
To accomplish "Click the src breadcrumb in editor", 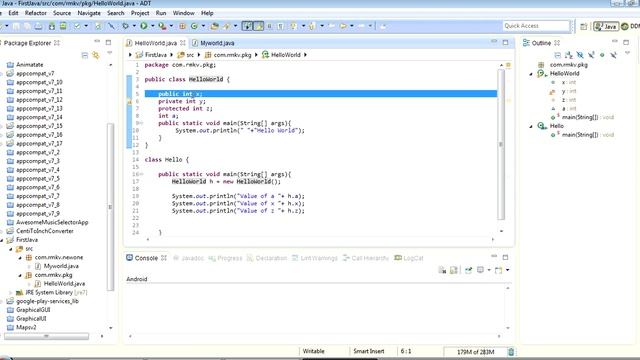I will pos(186,55).
